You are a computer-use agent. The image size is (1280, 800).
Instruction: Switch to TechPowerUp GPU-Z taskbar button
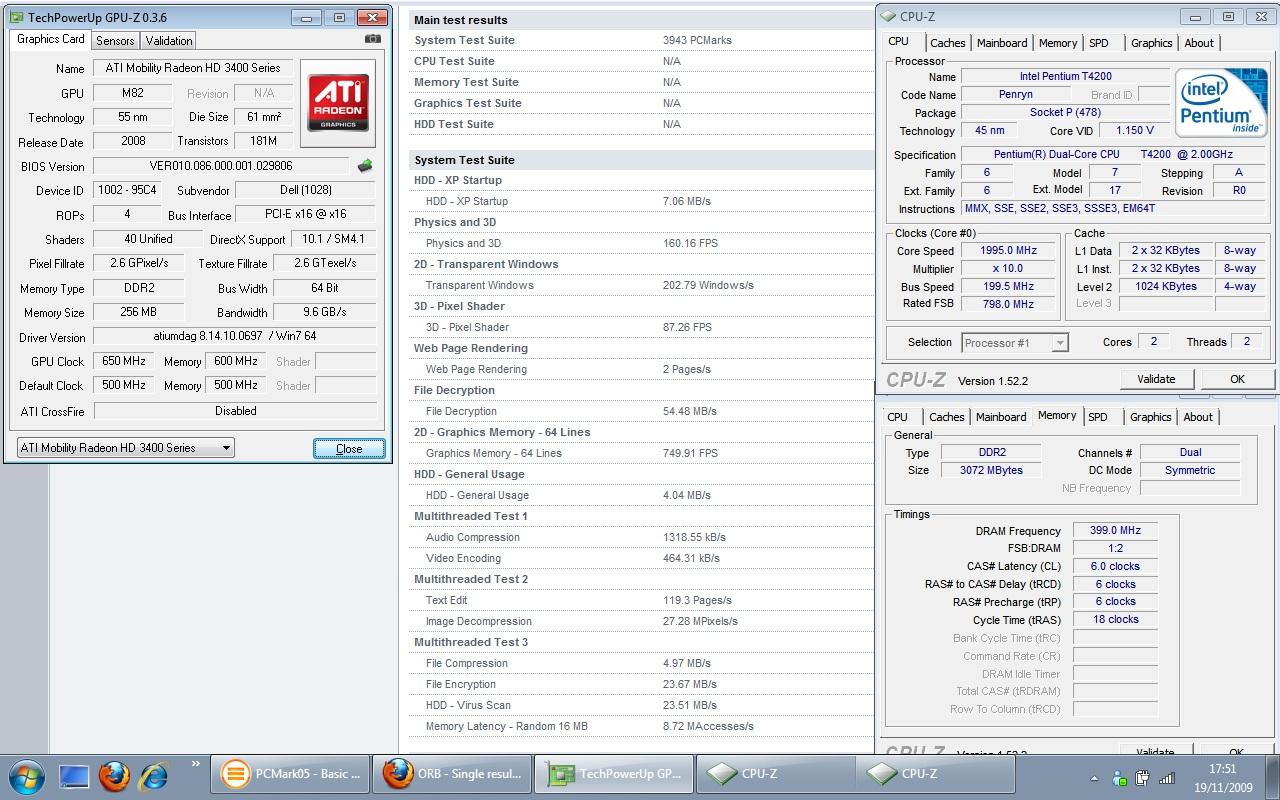613,774
